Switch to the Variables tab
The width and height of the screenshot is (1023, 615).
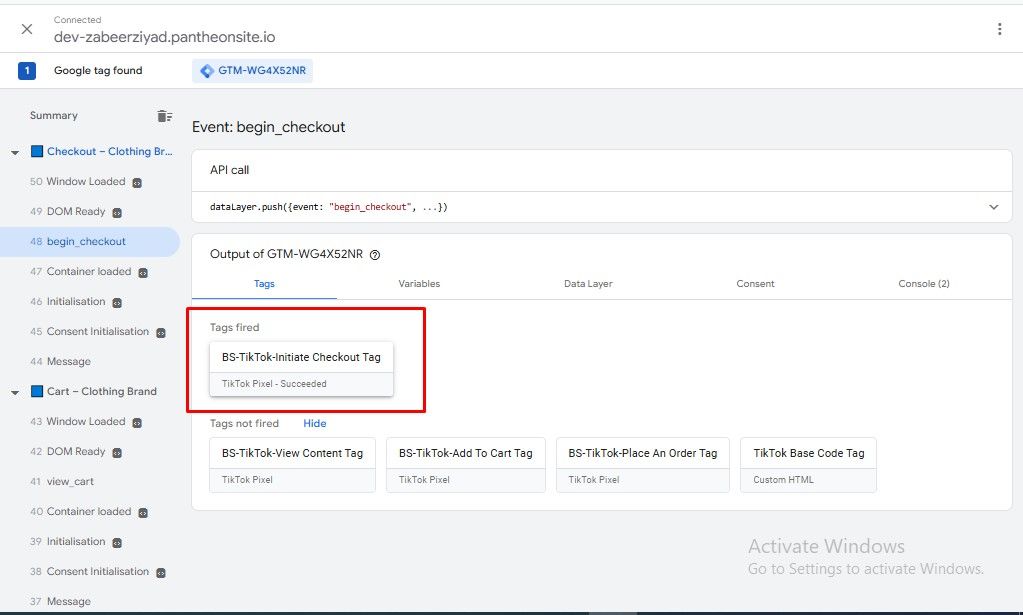tap(419, 284)
